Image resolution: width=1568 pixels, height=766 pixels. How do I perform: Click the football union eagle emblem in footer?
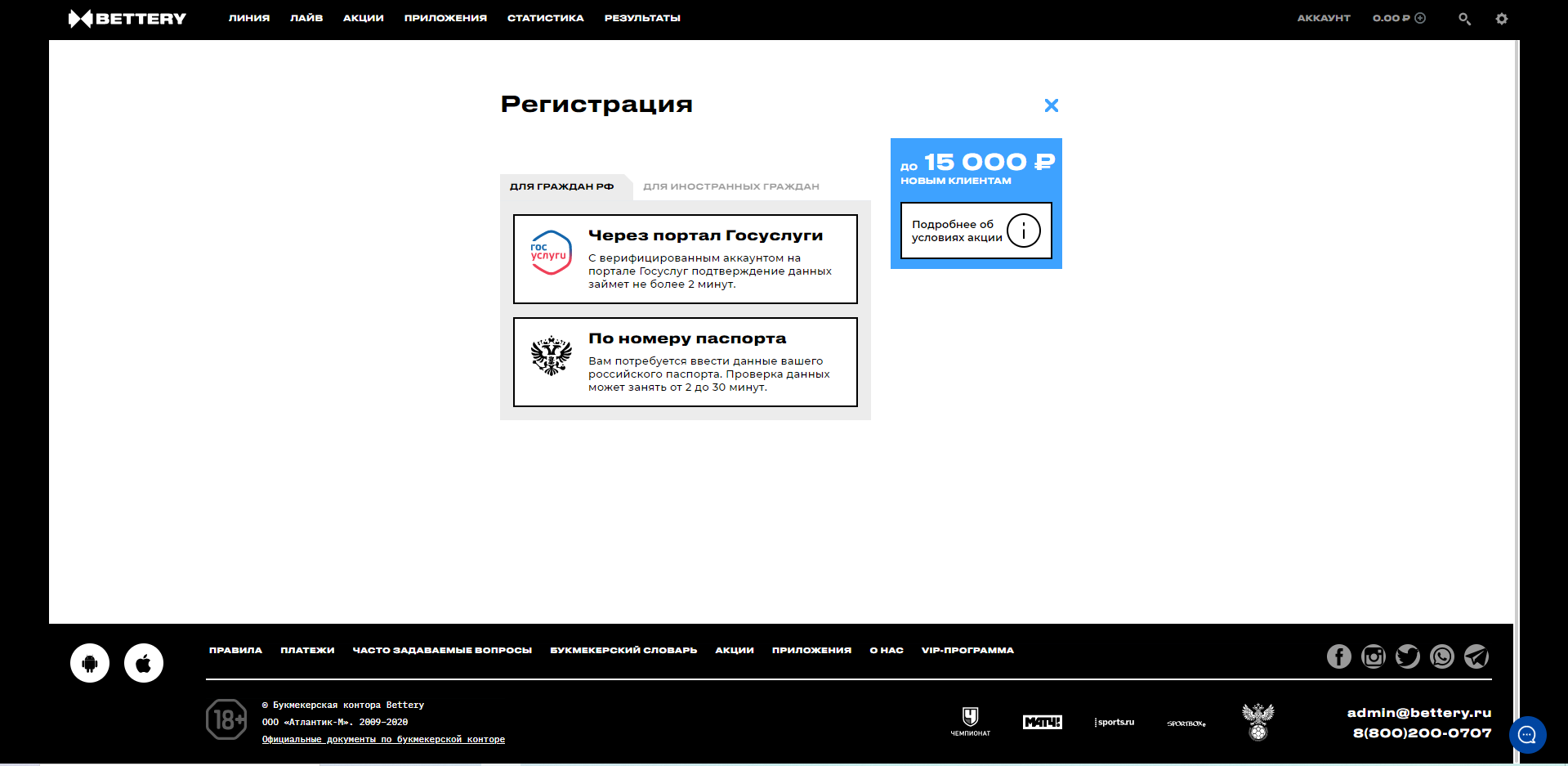1258,722
